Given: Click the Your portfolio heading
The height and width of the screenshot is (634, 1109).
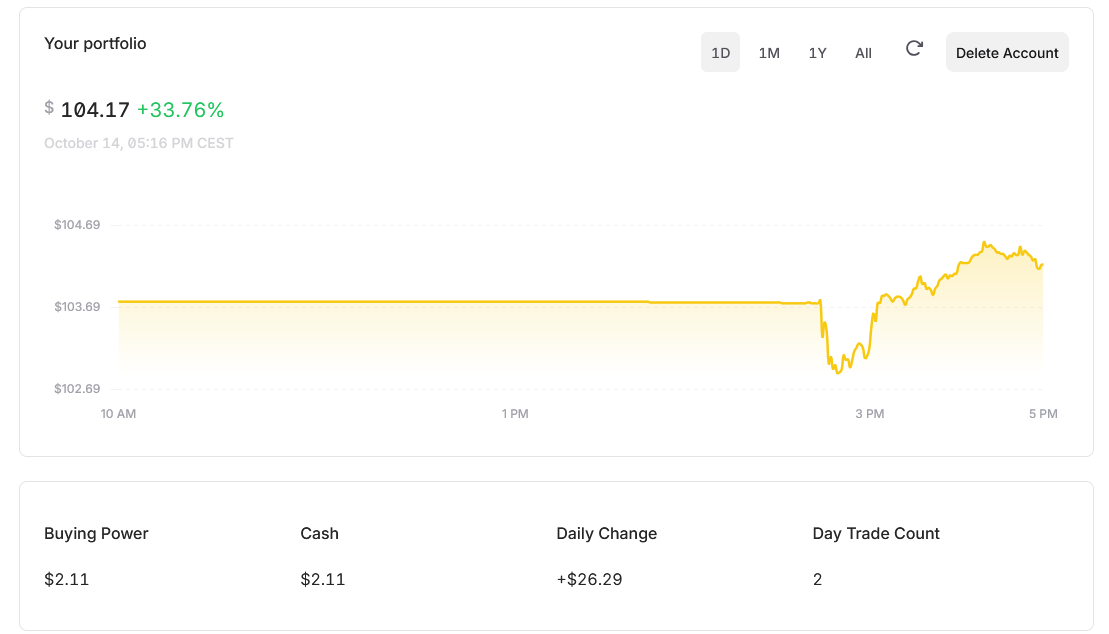Looking at the screenshot, I should (95, 43).
